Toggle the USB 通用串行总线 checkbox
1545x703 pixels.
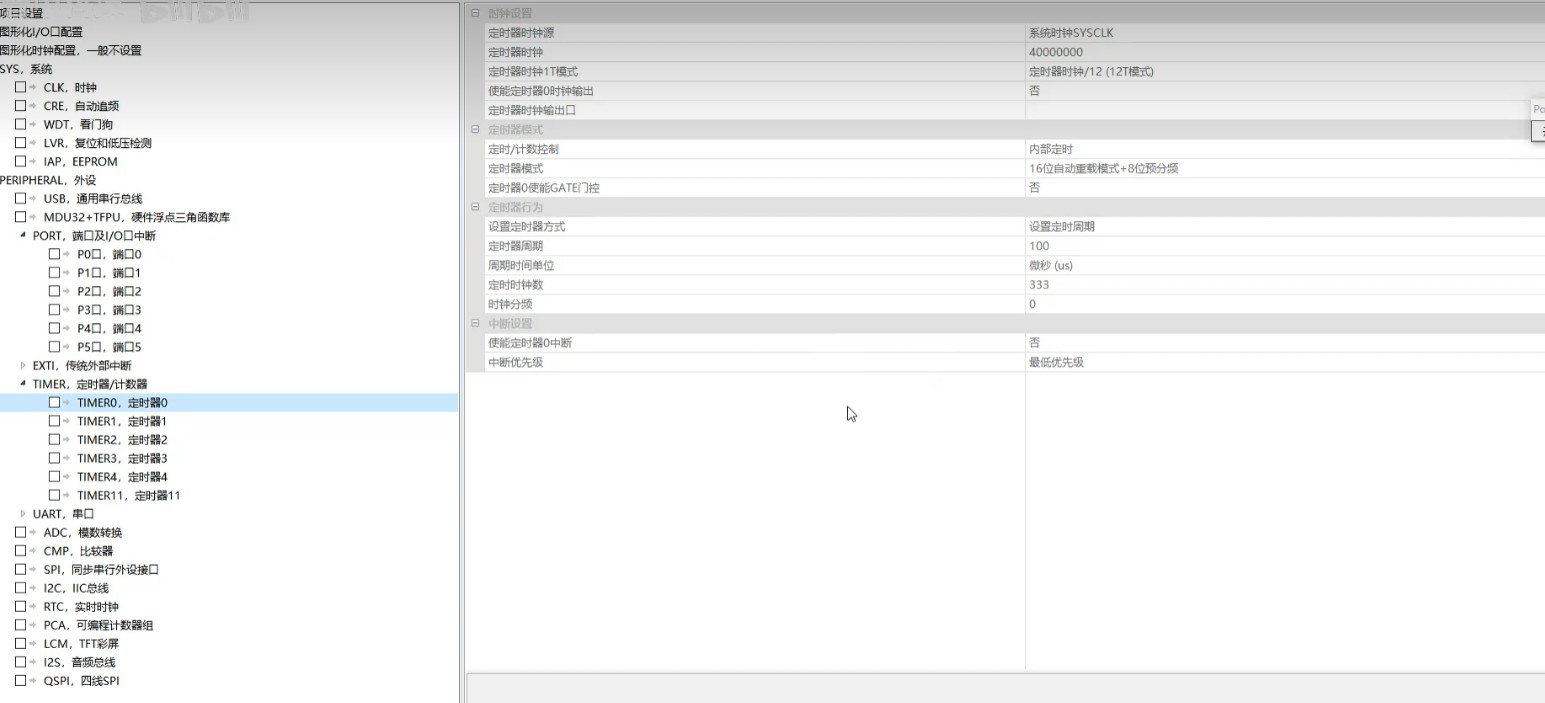click(x=20, y=199)
